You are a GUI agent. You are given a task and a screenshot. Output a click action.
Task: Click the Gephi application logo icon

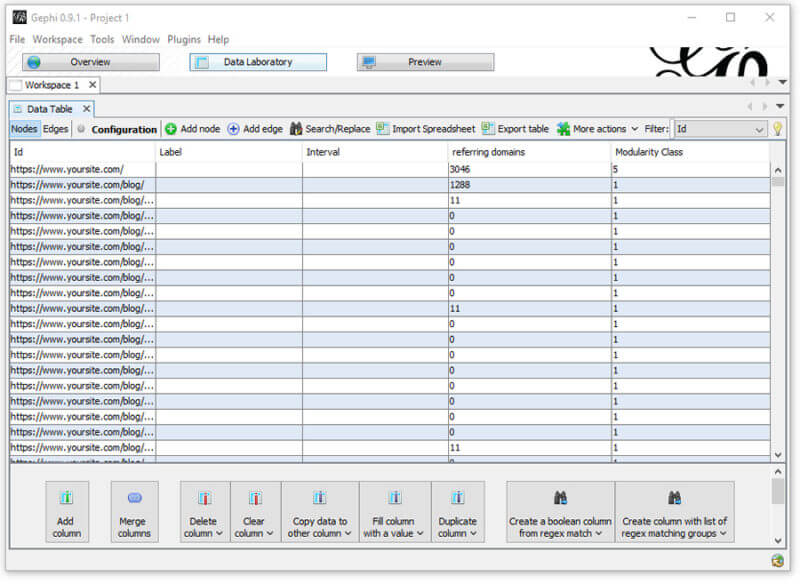(x=19, y=17)
